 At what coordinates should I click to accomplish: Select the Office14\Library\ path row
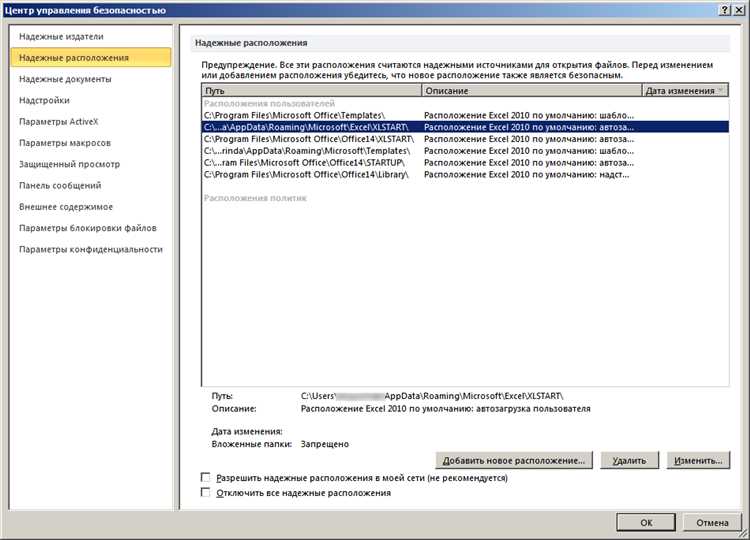pyautogui.click(x=465, y=175)
